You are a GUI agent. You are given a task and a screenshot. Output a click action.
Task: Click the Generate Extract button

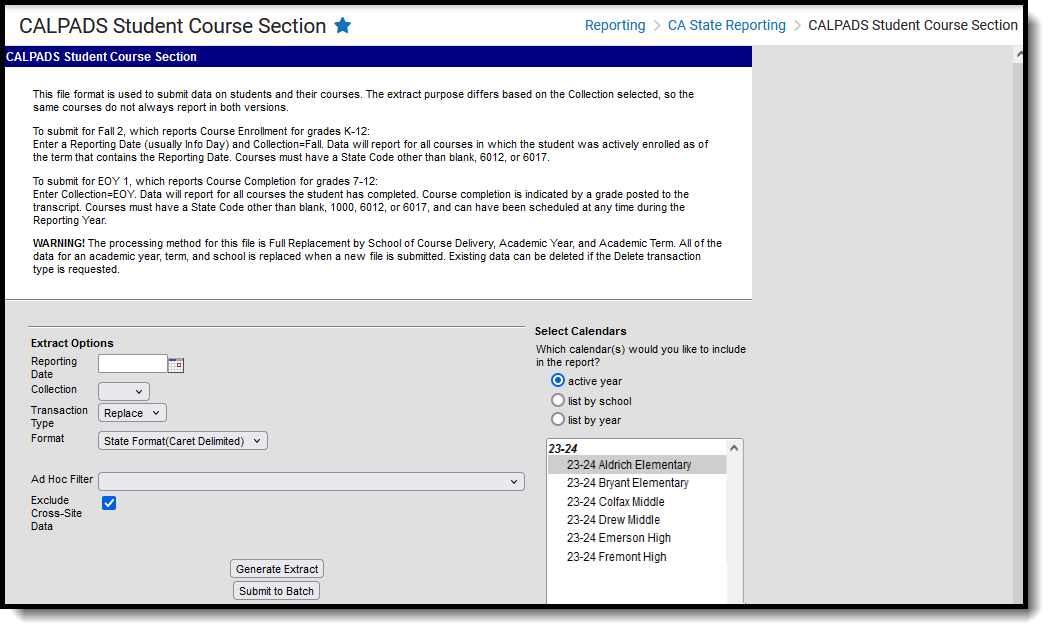coord(277,569)
